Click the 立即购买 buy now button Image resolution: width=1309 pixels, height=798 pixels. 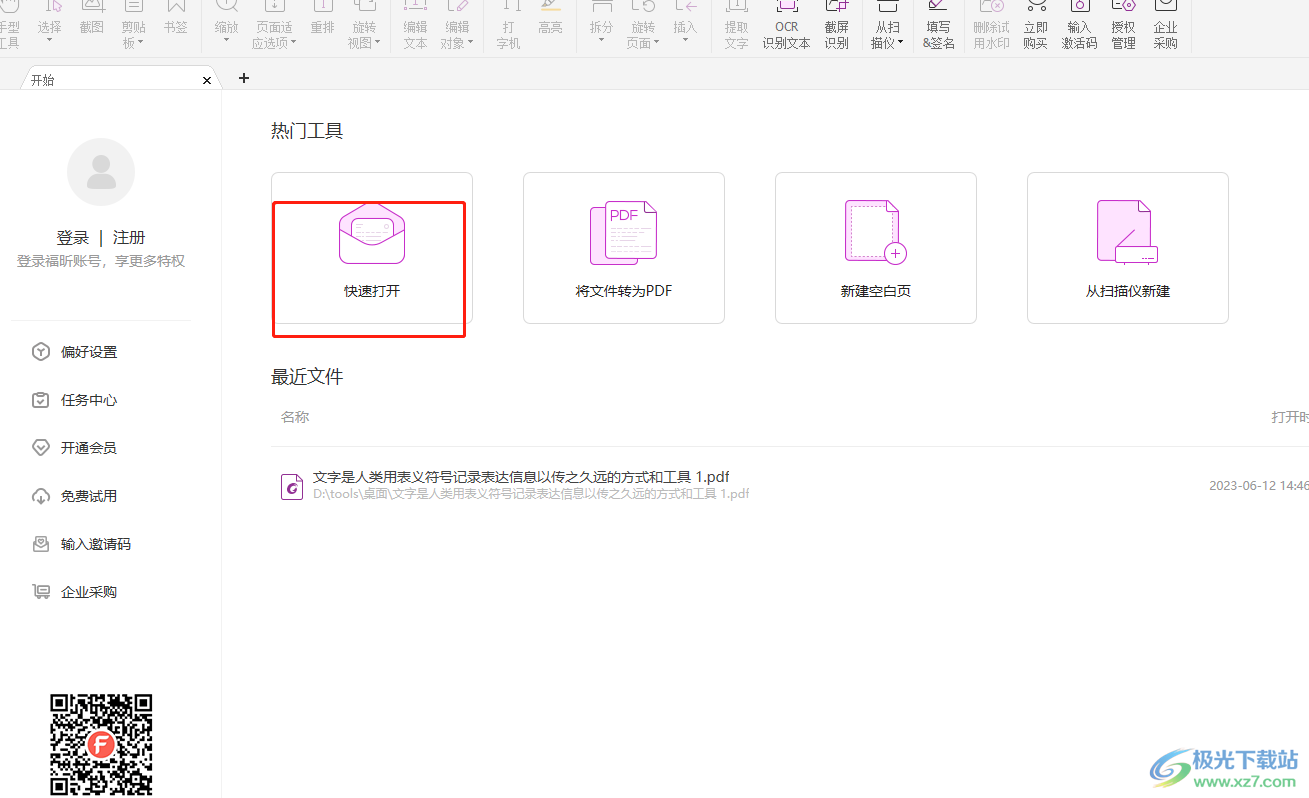(x=1036, y=27)
